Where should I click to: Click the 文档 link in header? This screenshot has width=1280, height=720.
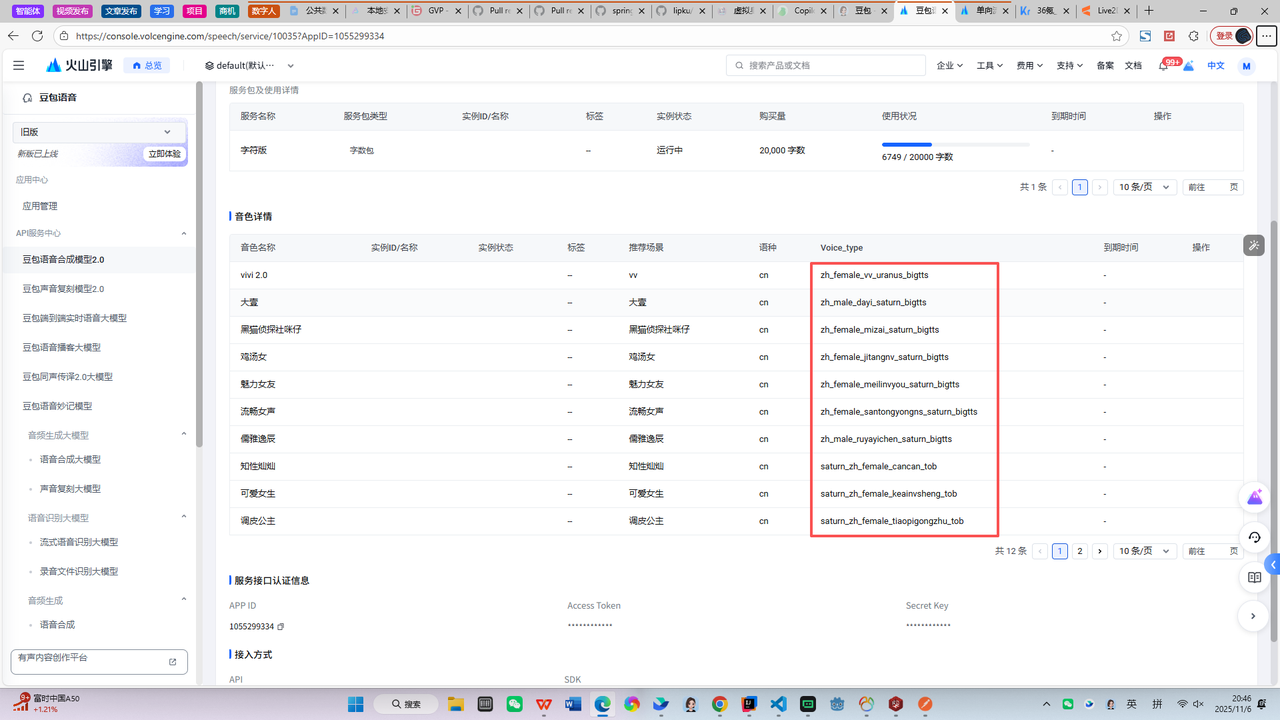point(1133,65)
